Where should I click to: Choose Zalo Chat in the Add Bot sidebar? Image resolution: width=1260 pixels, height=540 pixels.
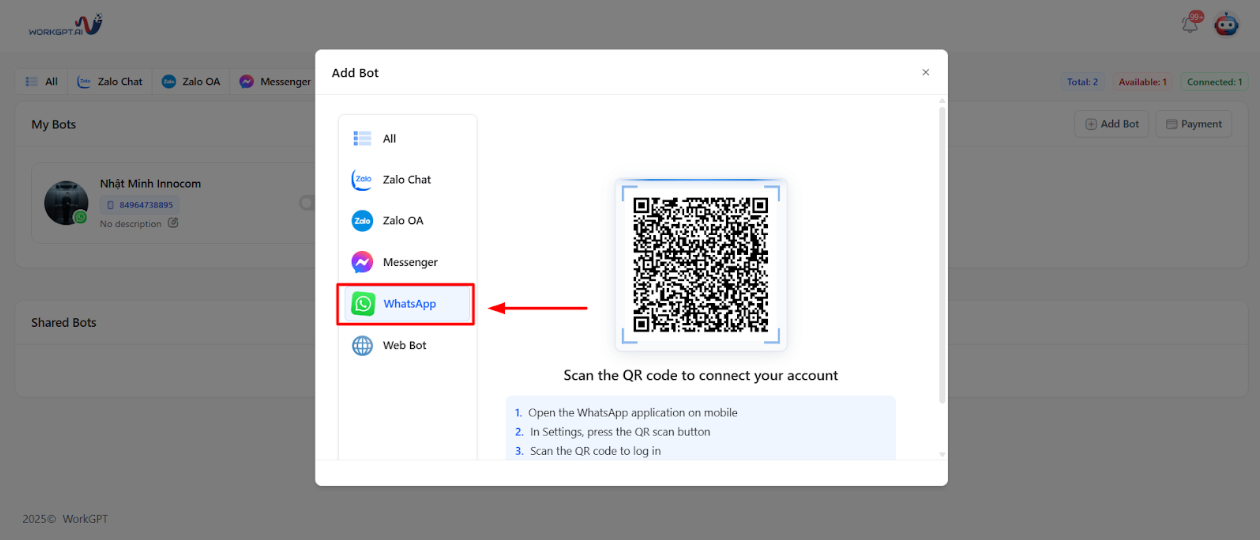click(406, 180)
